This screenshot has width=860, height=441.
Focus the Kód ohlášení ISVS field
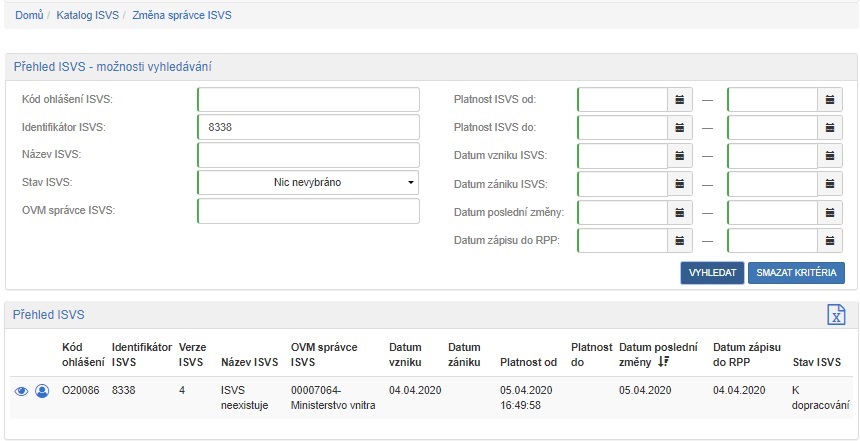(x=308, y=100)
